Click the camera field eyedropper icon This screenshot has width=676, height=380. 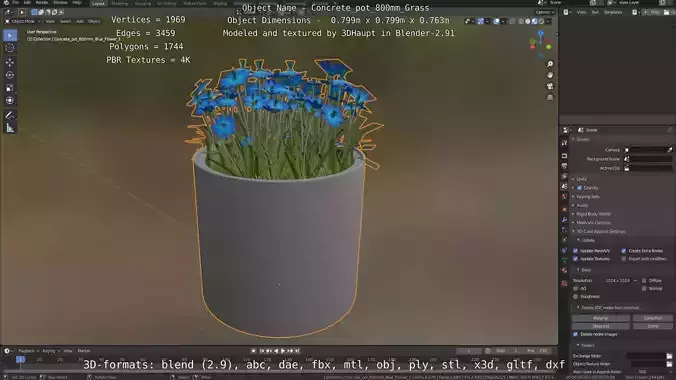[670, 150]
